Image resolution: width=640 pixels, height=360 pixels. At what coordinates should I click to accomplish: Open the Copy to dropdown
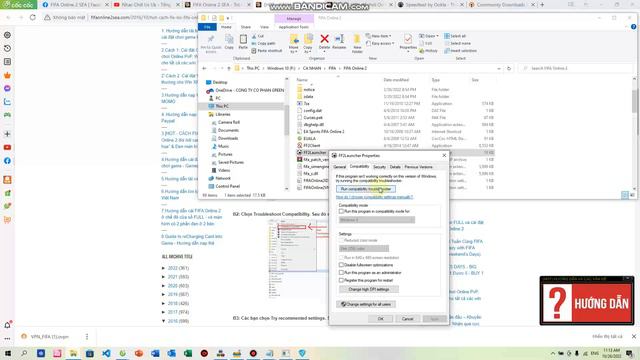coord(308,49)
